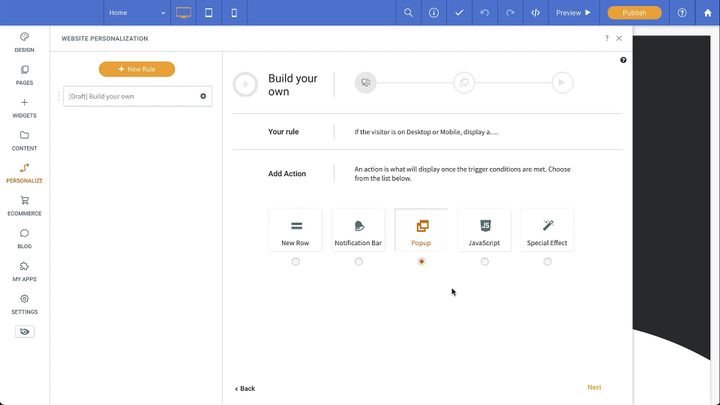
Task: Click the orange New Rule button
Action: pyautogui.click(x=137, y=69)
